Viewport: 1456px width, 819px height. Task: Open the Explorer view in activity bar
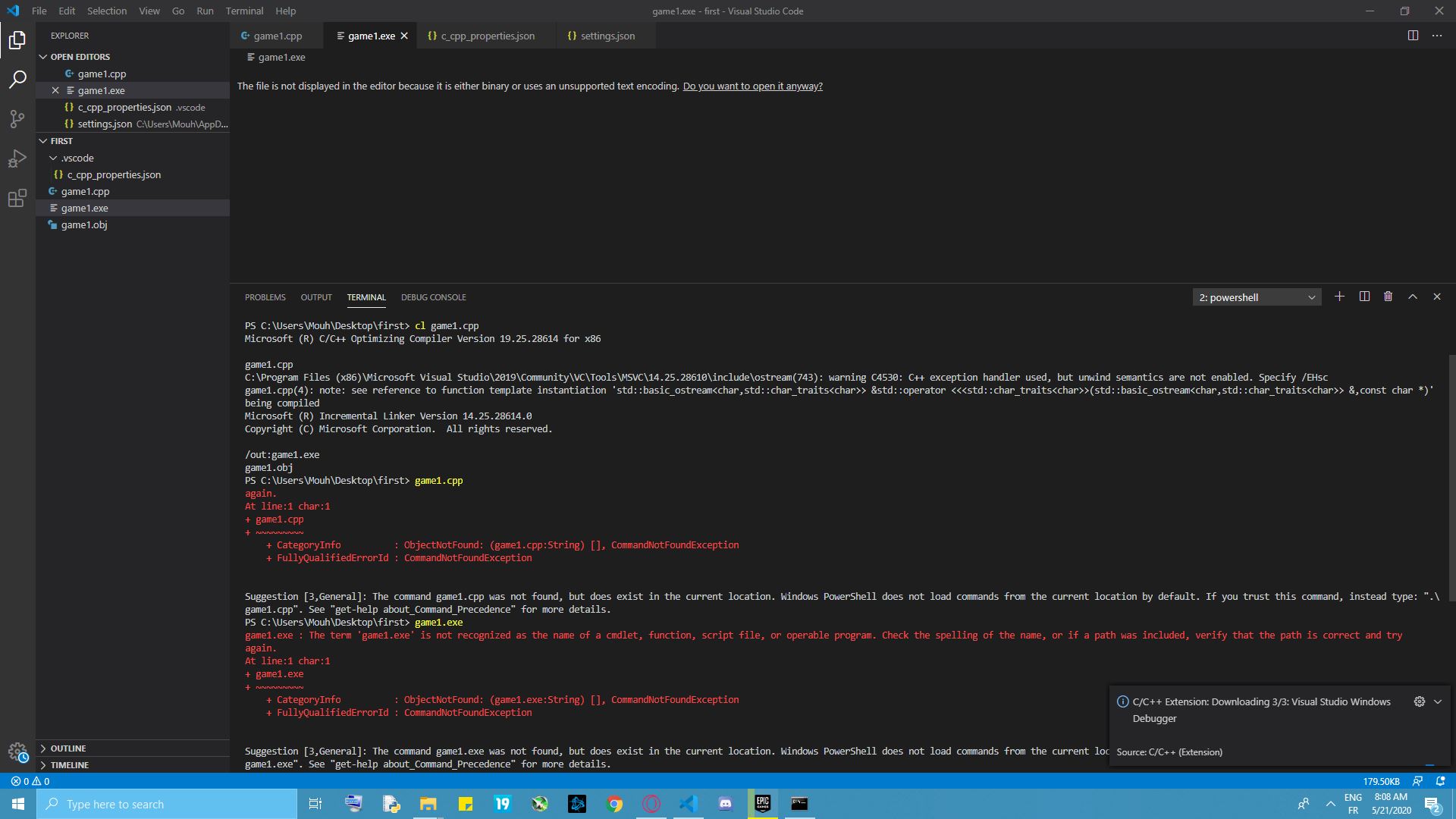(x=17, y=39)
